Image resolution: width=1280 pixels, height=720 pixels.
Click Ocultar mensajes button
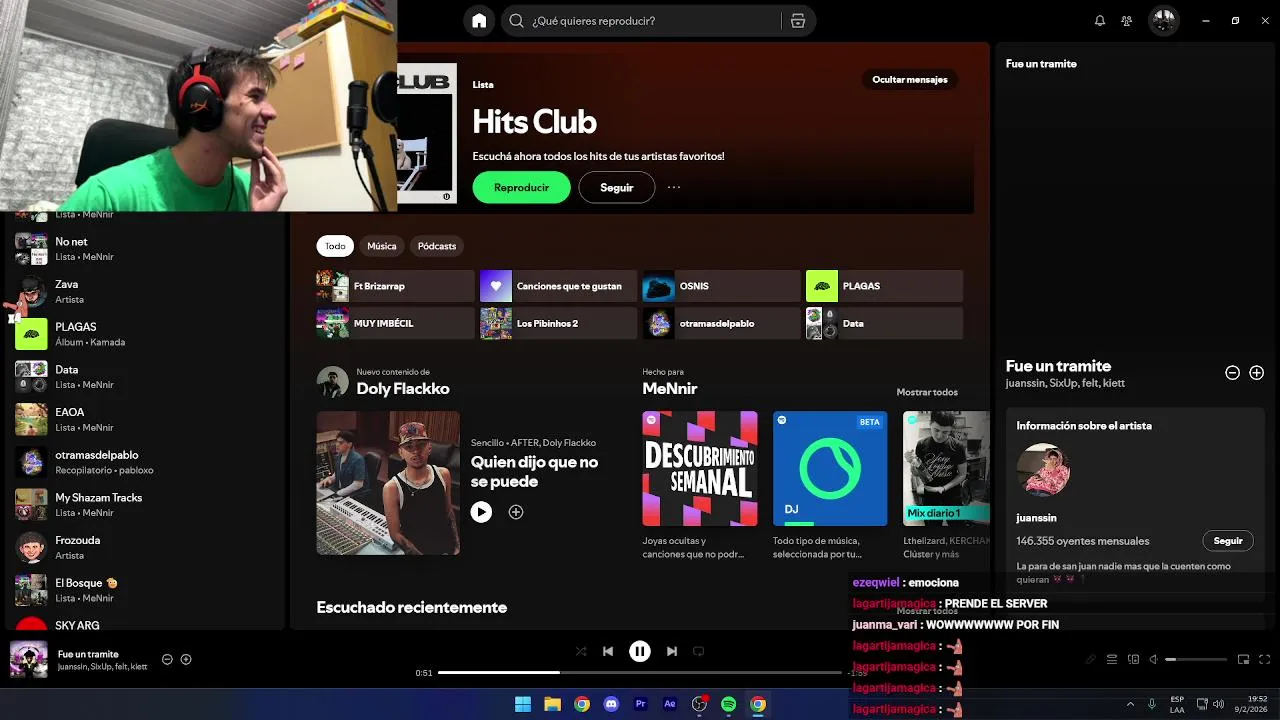pyautogui.click(x=910, y=80)
